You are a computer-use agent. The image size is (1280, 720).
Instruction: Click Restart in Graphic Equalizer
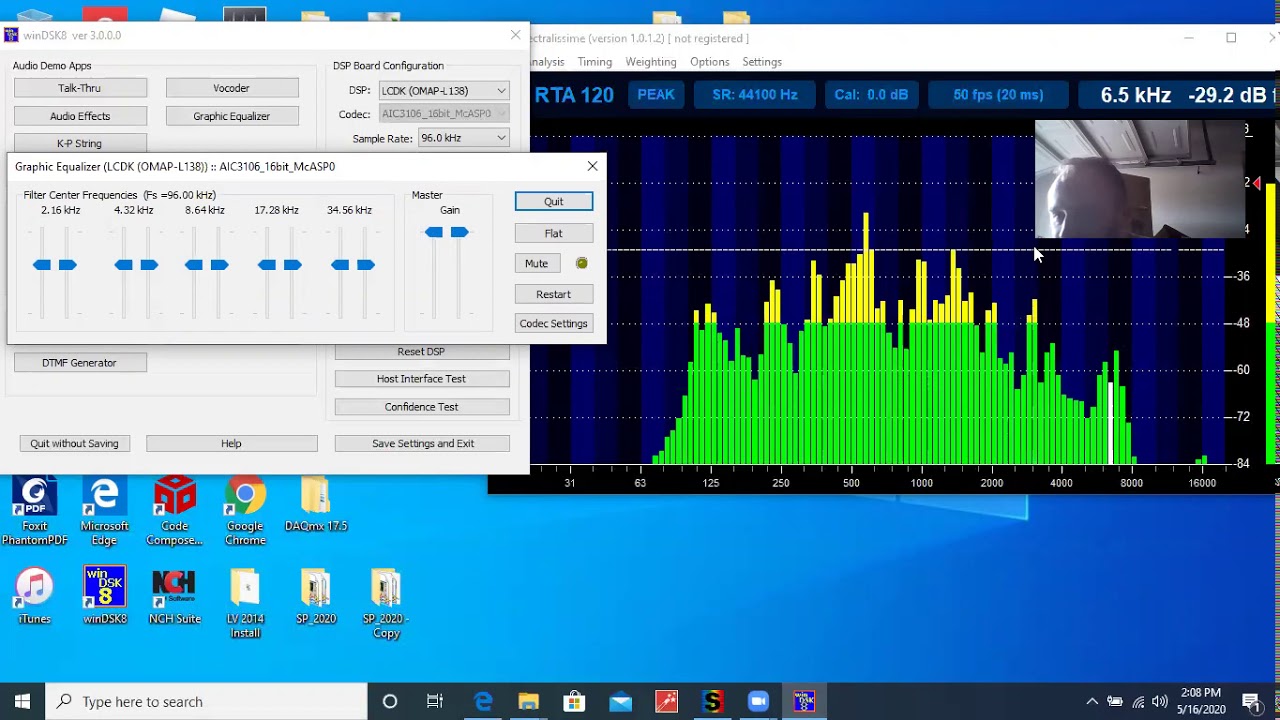click(x=554, y=294)
